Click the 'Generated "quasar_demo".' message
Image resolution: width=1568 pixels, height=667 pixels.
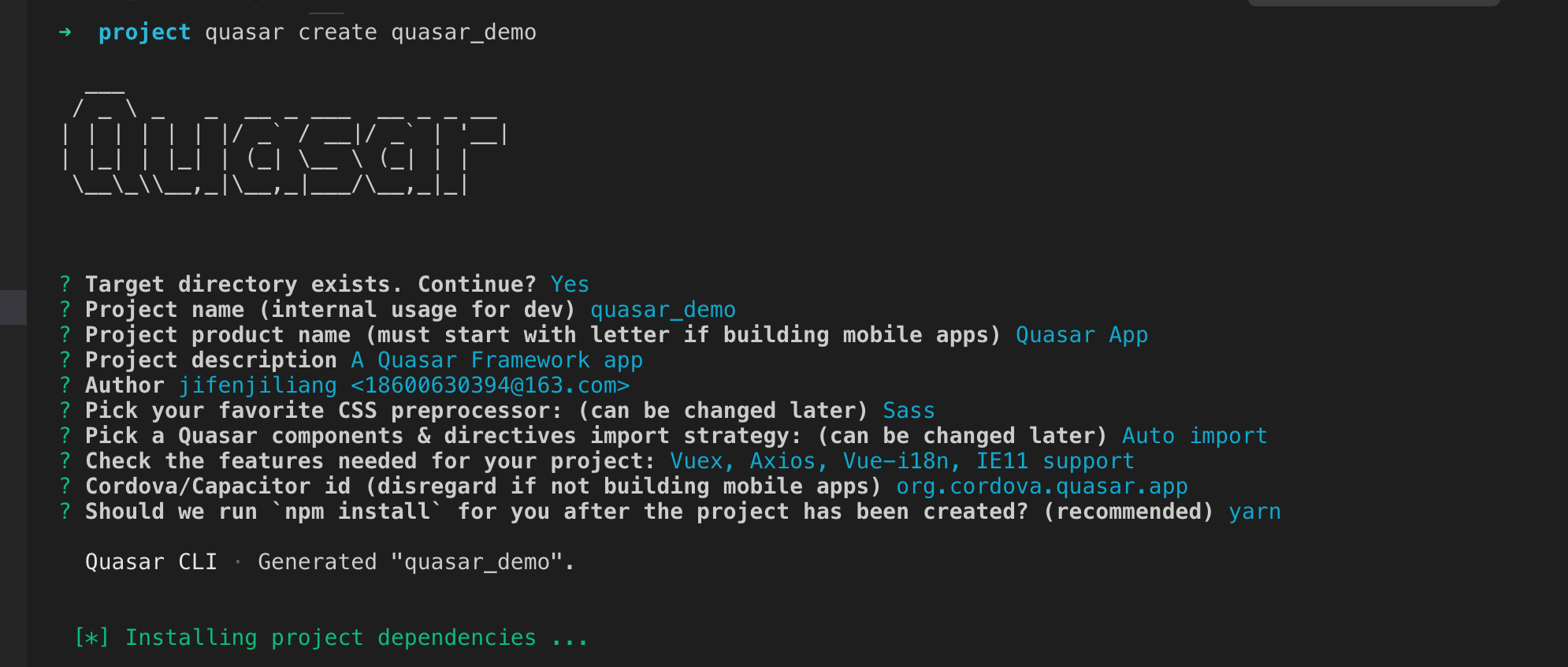coord(416,562)
